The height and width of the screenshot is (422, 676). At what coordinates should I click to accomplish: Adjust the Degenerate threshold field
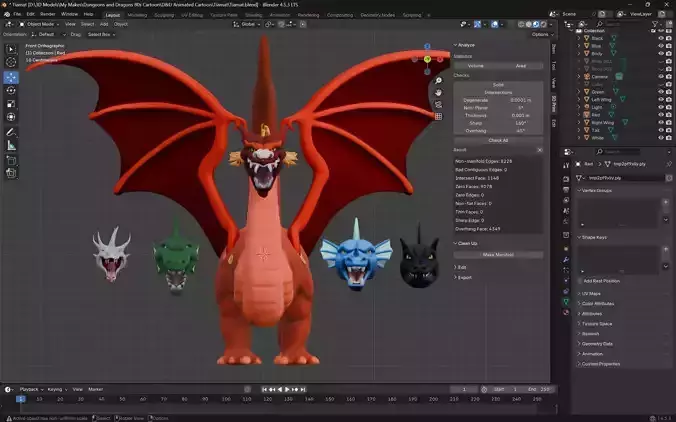pos(498,100)
